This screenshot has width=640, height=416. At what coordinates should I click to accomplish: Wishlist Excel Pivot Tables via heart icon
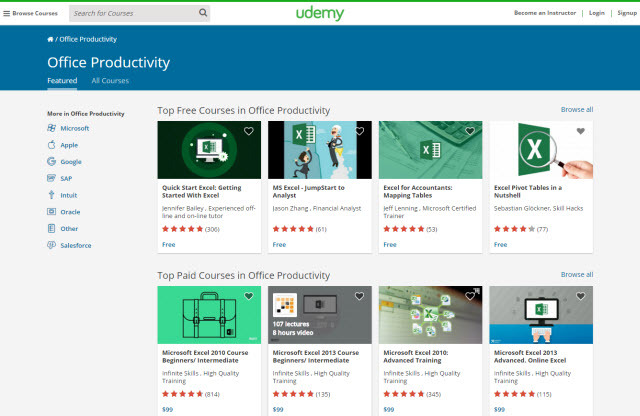[x=580, y=131]
